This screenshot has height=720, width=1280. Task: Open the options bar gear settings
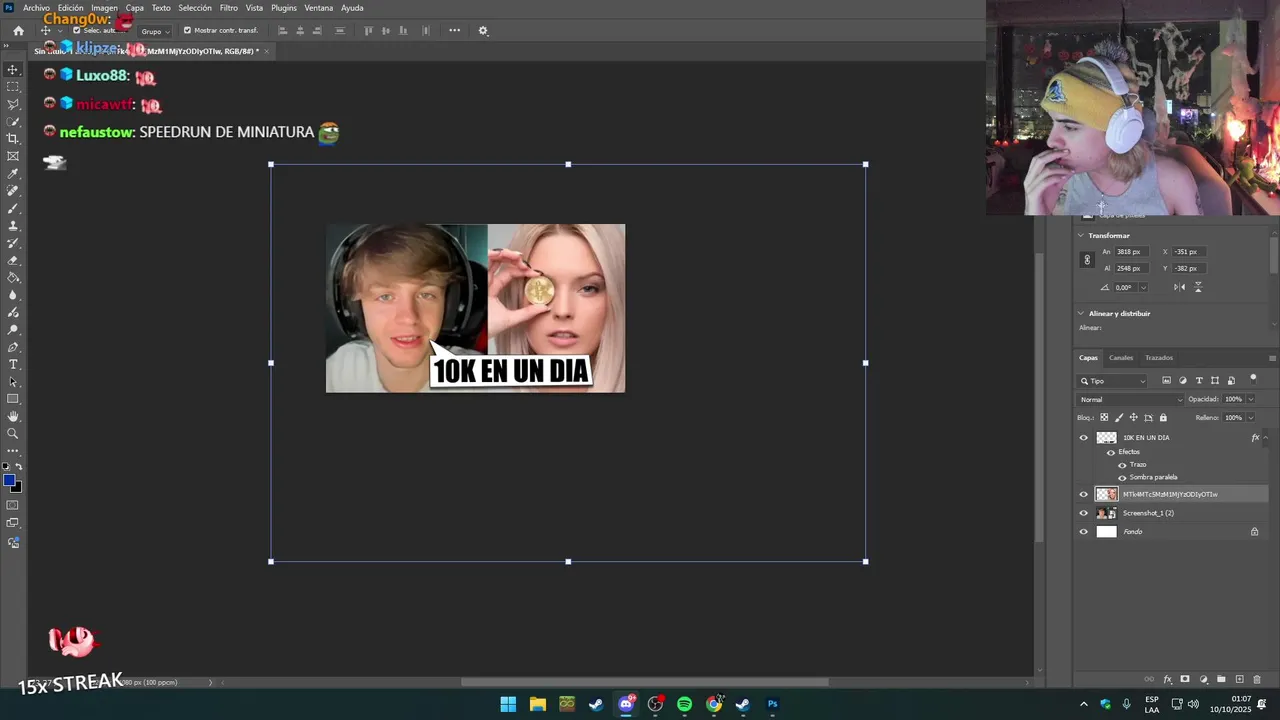483,31
